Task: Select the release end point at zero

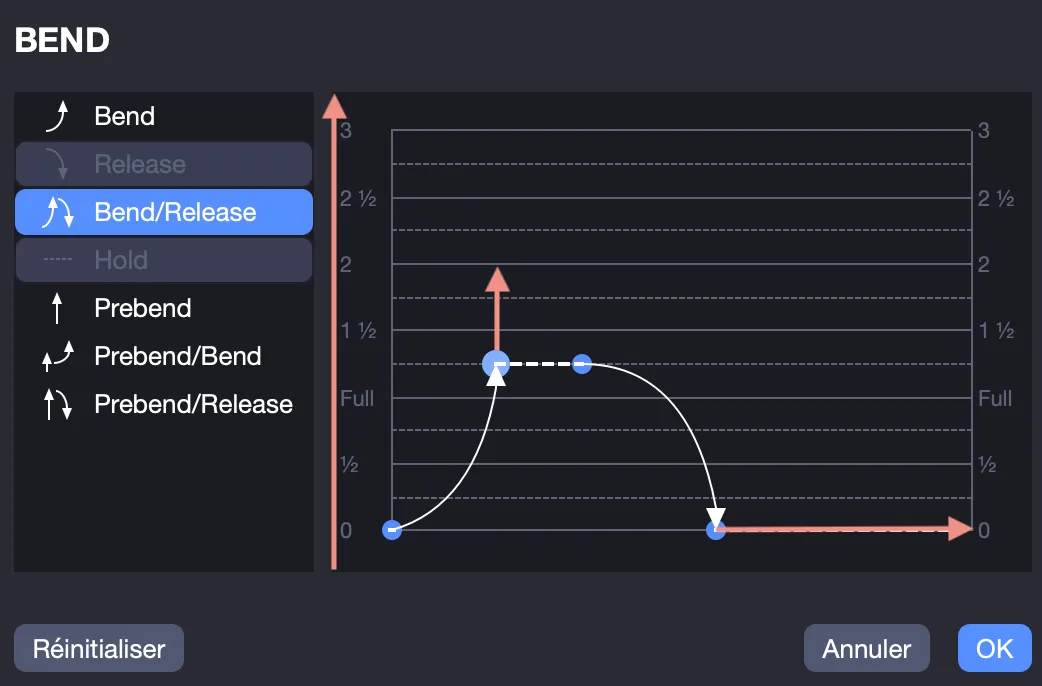Action: 716,530
